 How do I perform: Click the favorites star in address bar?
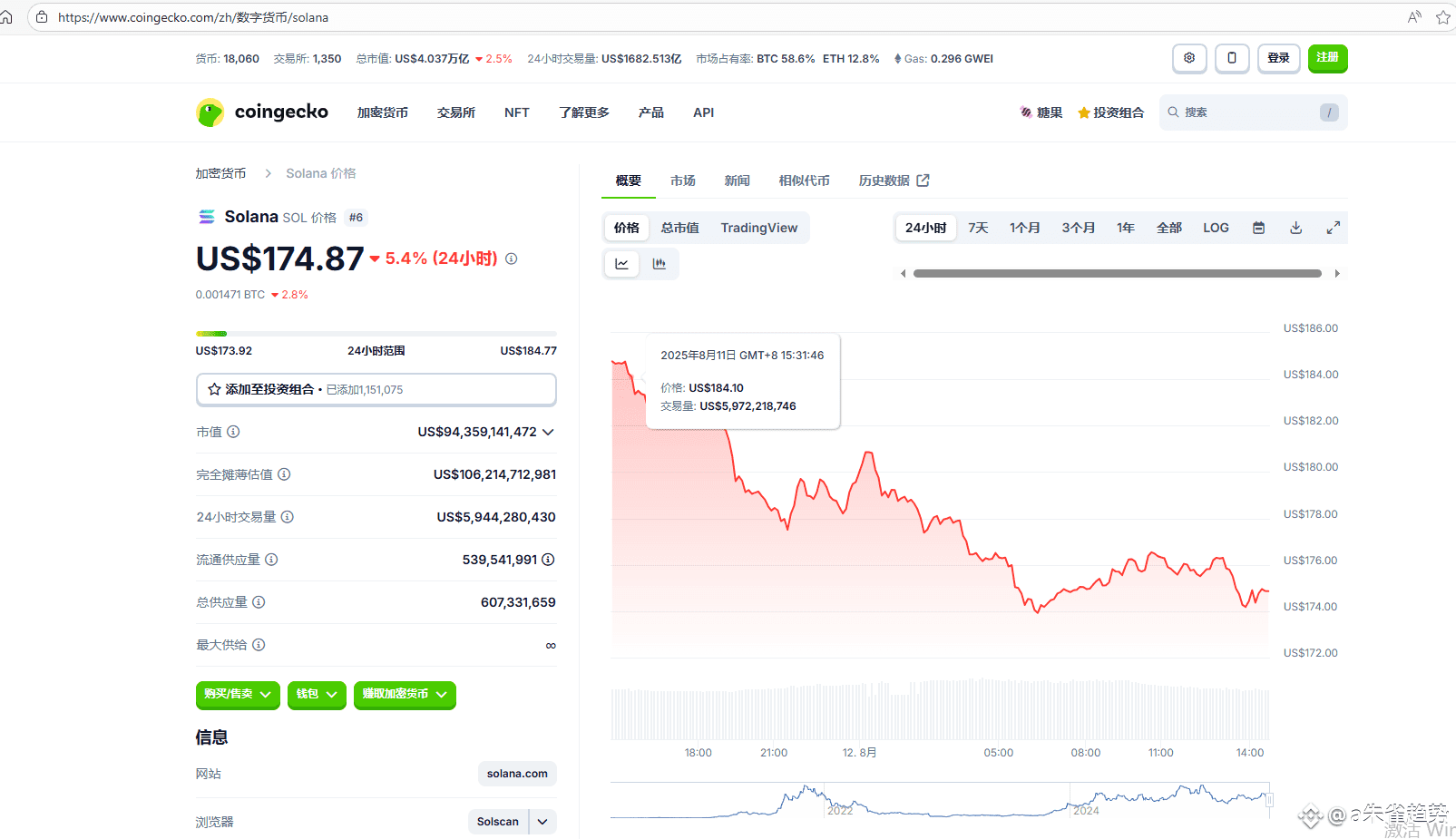pos(1442,17)
